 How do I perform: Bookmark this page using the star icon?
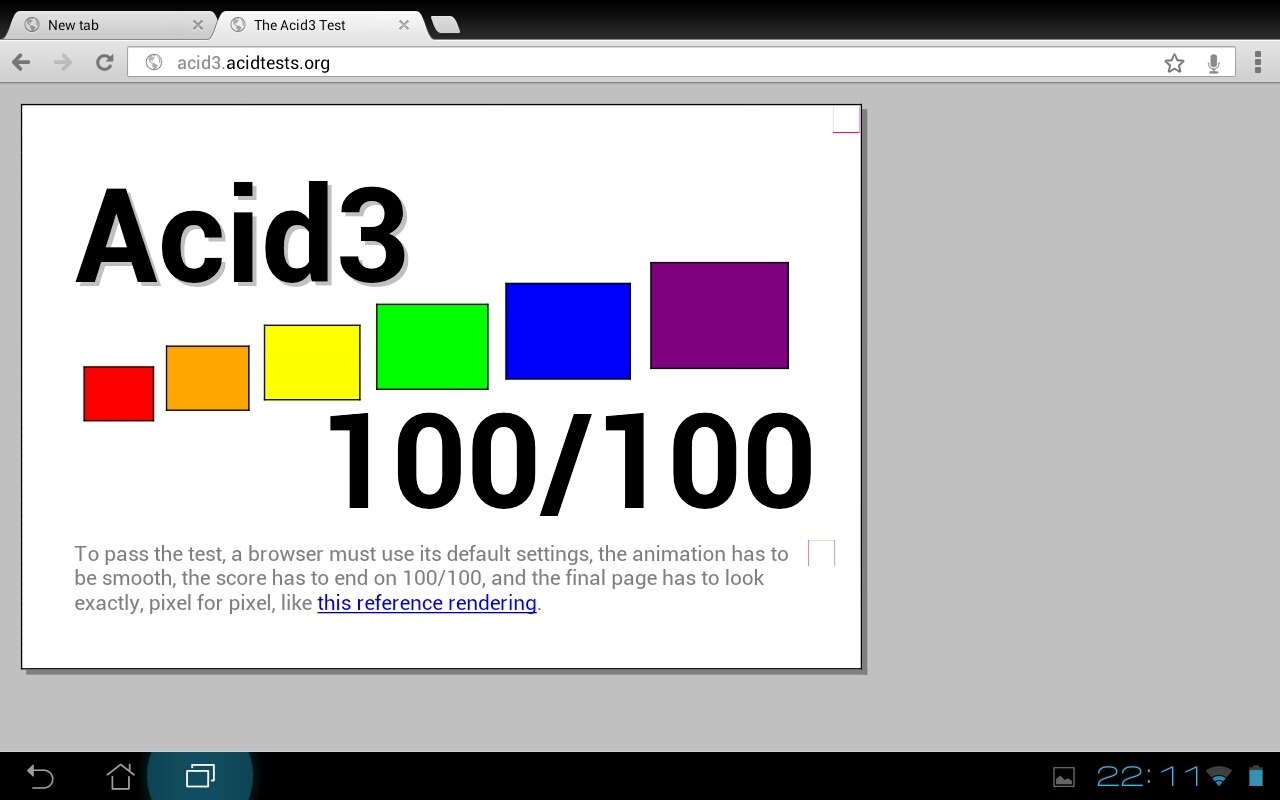click(x=1173, y=62)
